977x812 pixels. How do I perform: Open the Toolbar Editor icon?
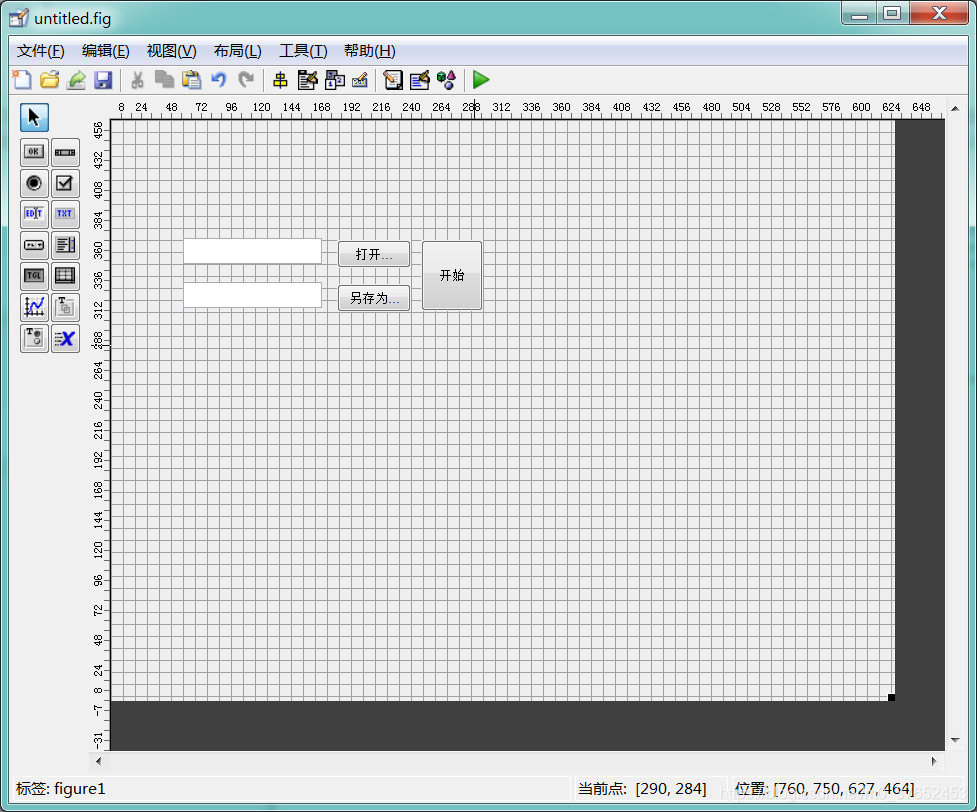point(360,80)
